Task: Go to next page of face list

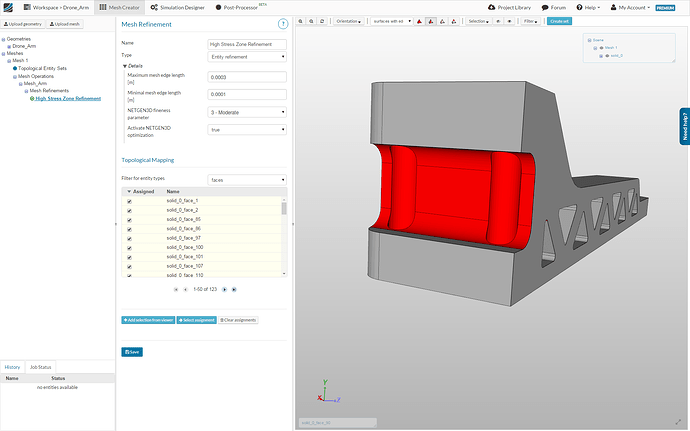Action: coord(223,289)
